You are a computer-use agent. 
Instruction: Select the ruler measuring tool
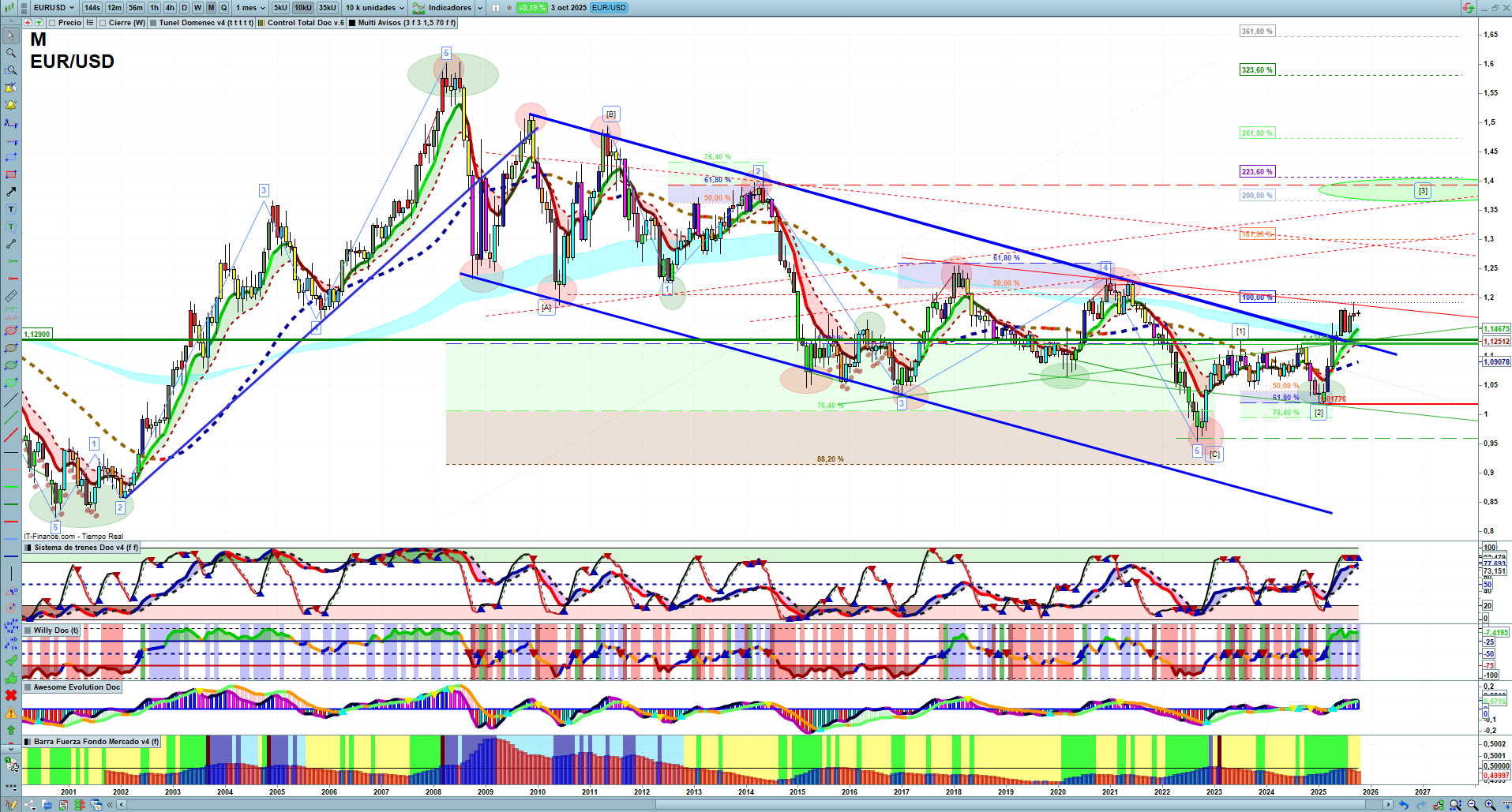[11, 296]
